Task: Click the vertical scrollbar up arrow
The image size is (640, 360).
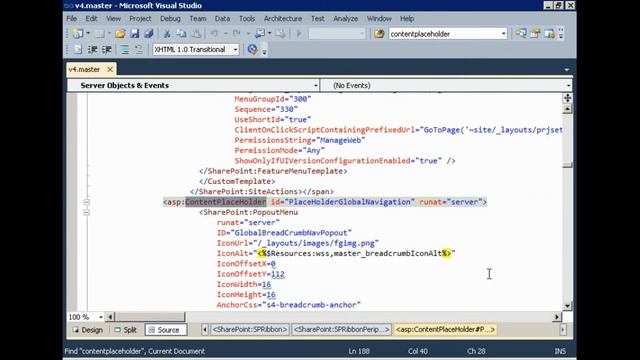Action: (567, 109)
